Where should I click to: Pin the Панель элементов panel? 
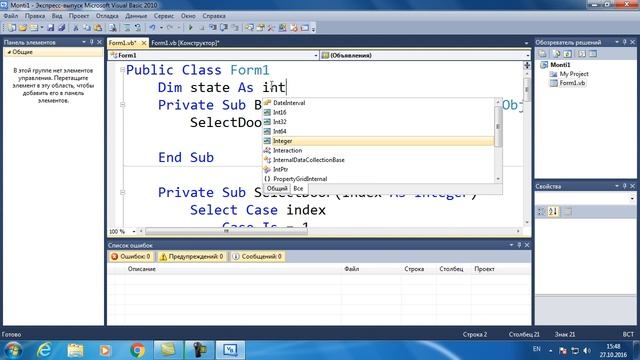click(92, 42)
